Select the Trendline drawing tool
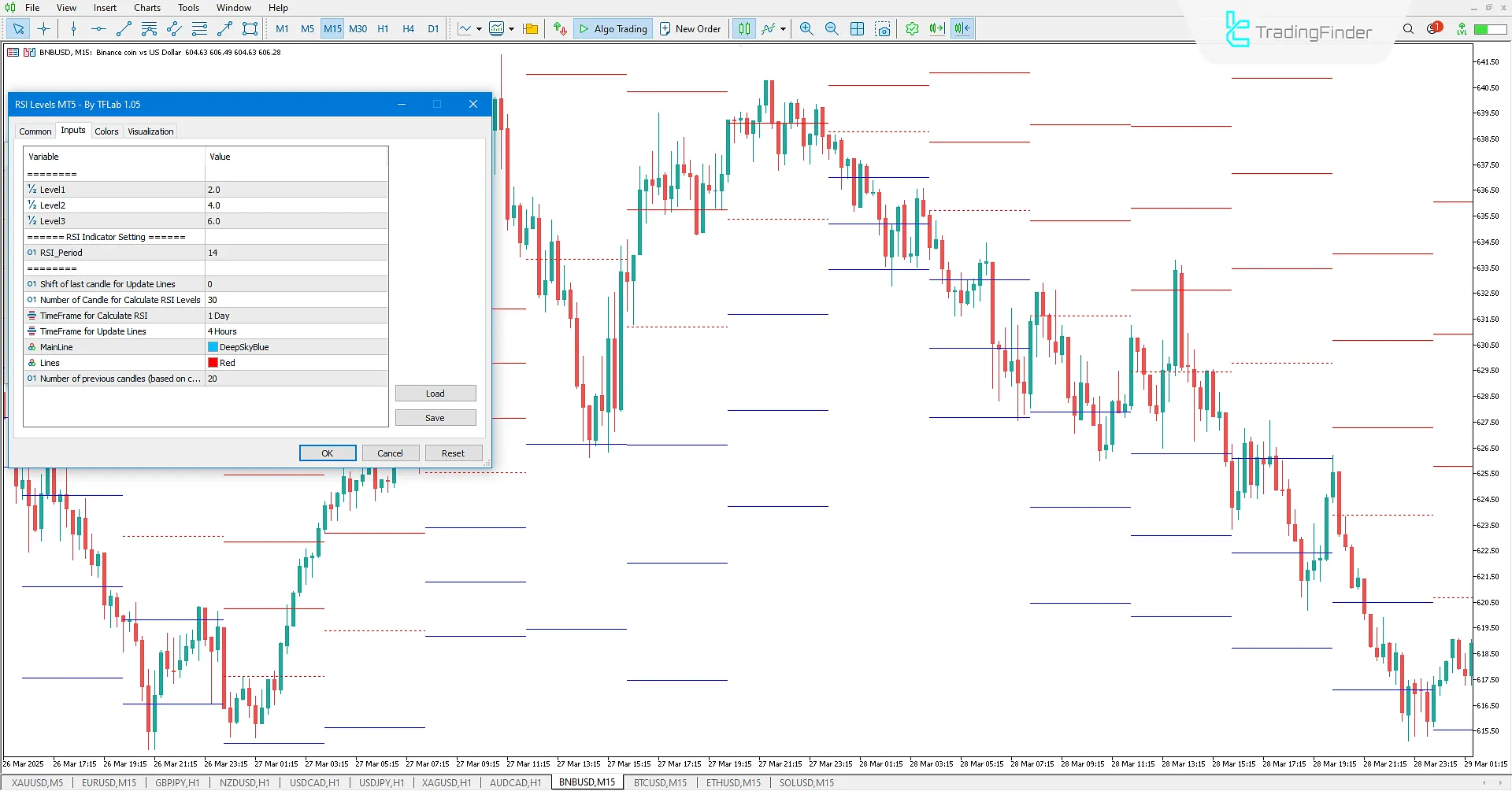Screen dimensions: 1512x791 point(124,28)
